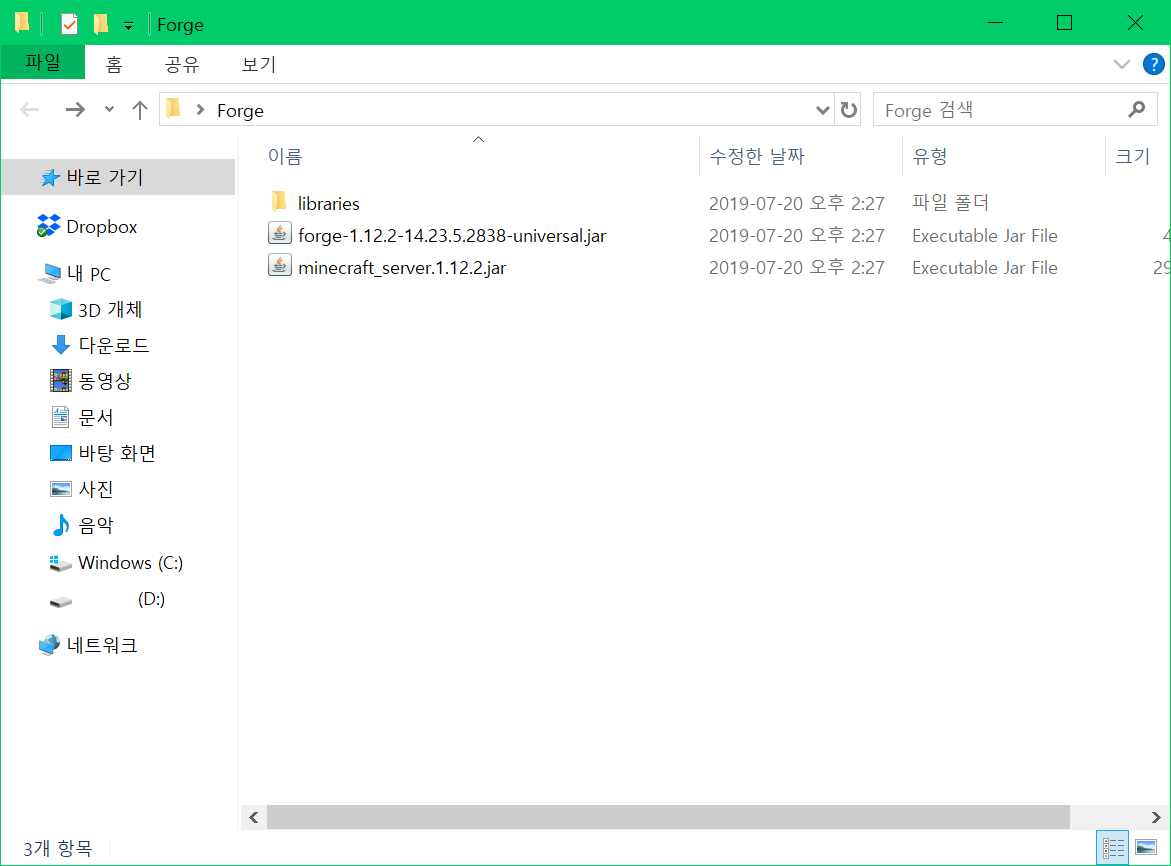This screenshot has width=1171, height=866.
Task: Click the date cell of minecraft_server jar
Action: coord(796,267)
